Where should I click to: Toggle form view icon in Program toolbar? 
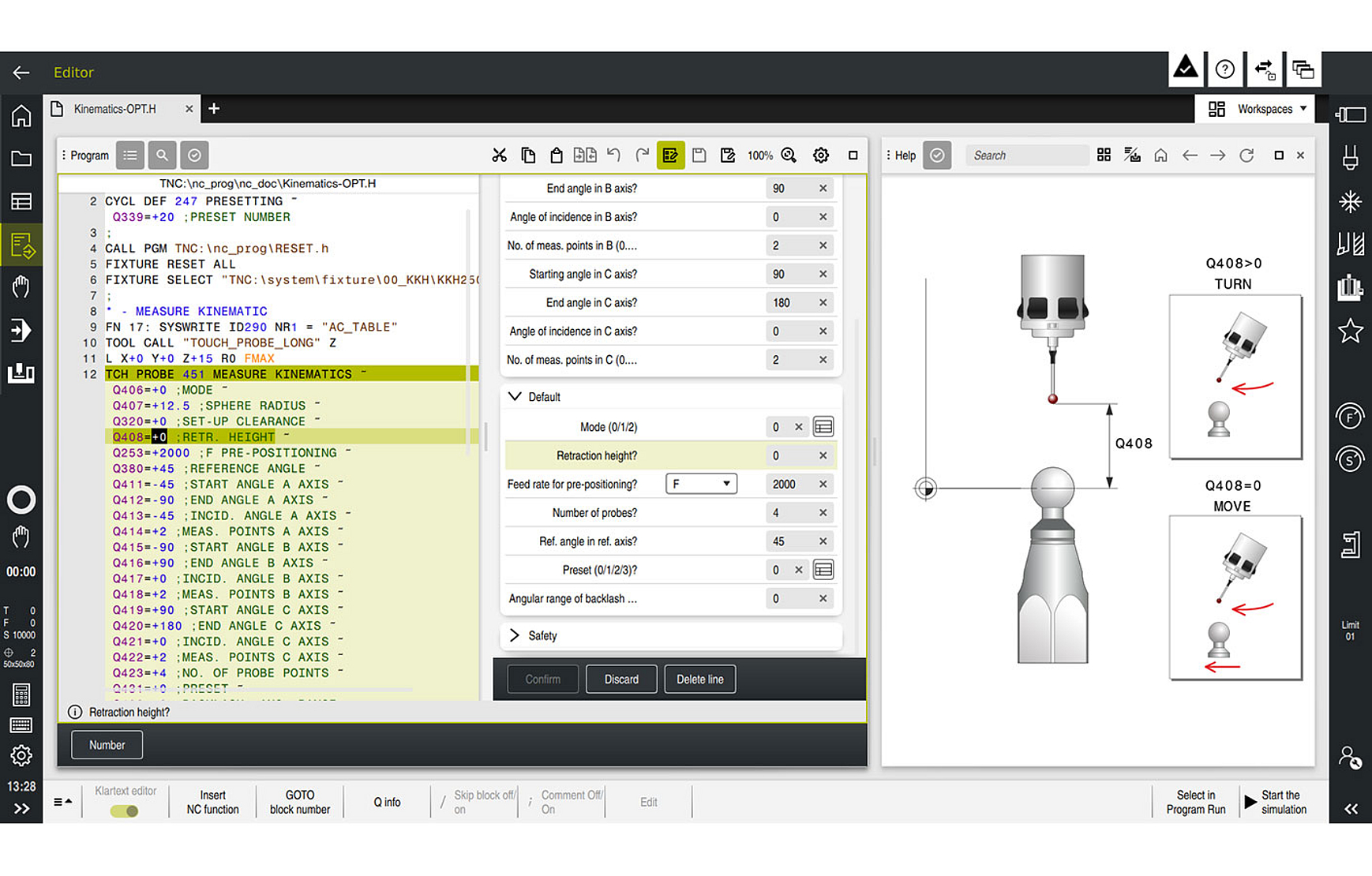pyautogui.click(x=670, y=155)
